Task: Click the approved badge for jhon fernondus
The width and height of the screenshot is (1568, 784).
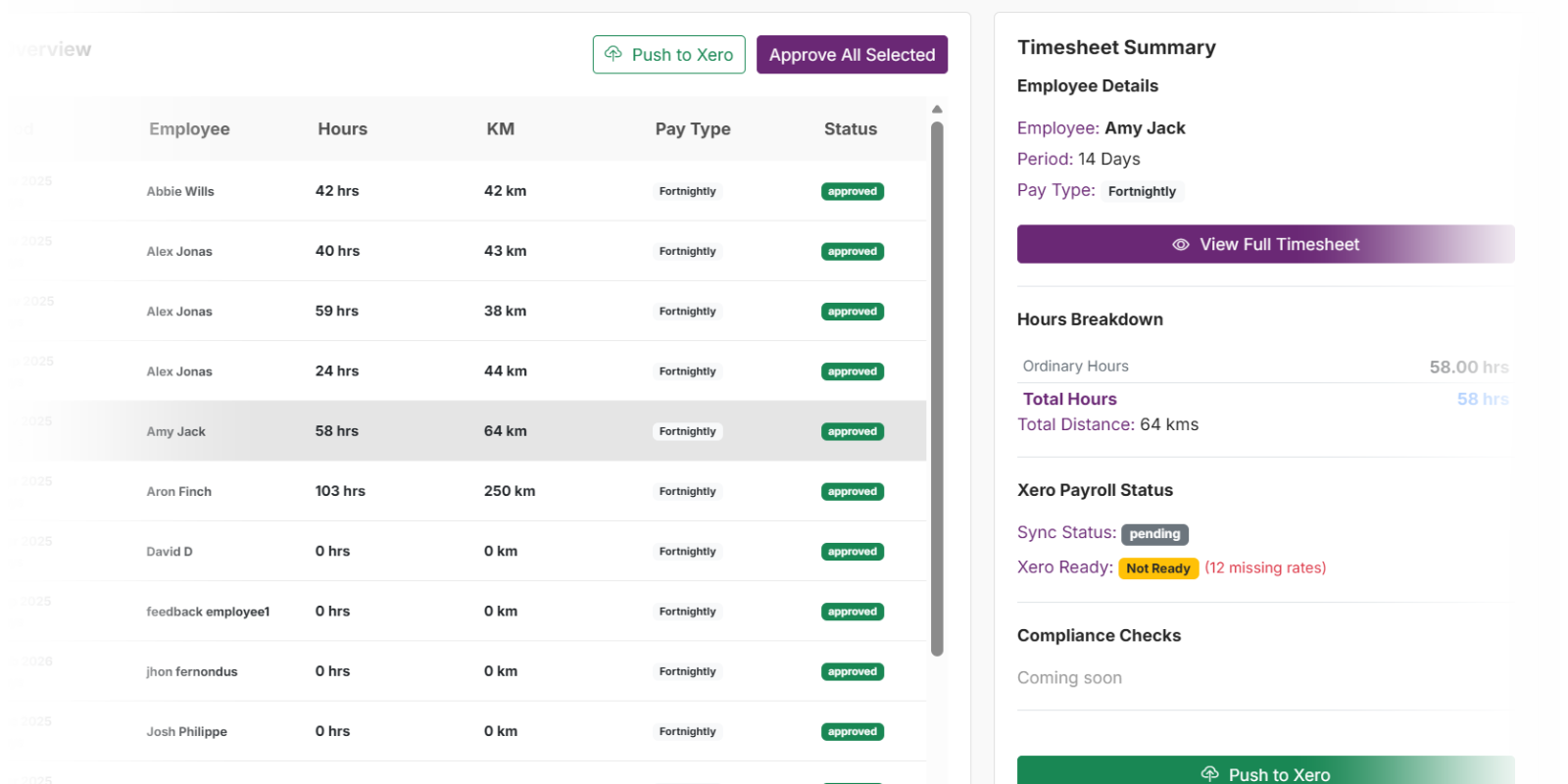Action: click(x=853, y=671)
